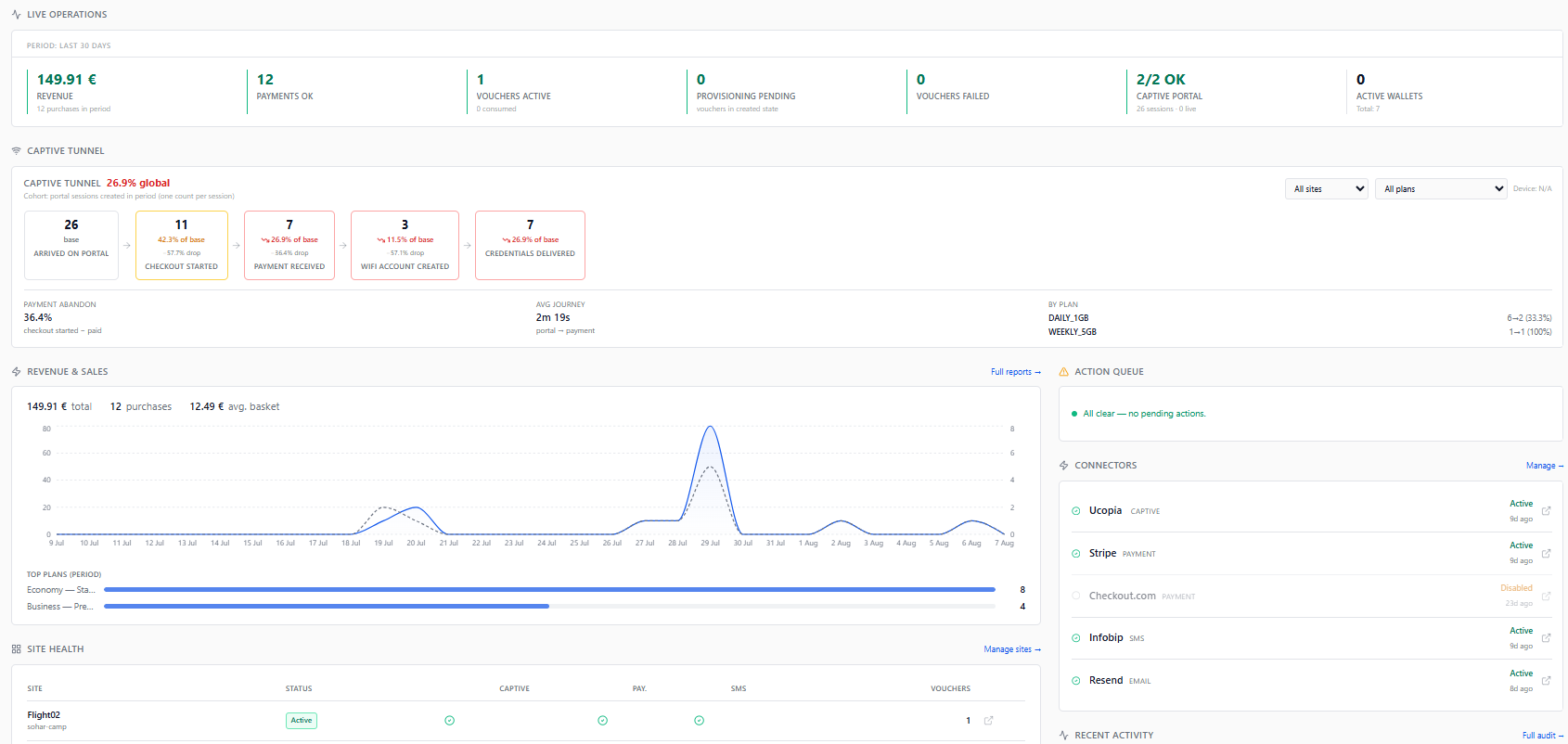This screenshot has height=744, width=1568.
Task: Open the All plans dropdown
Action: [1441, 189]
